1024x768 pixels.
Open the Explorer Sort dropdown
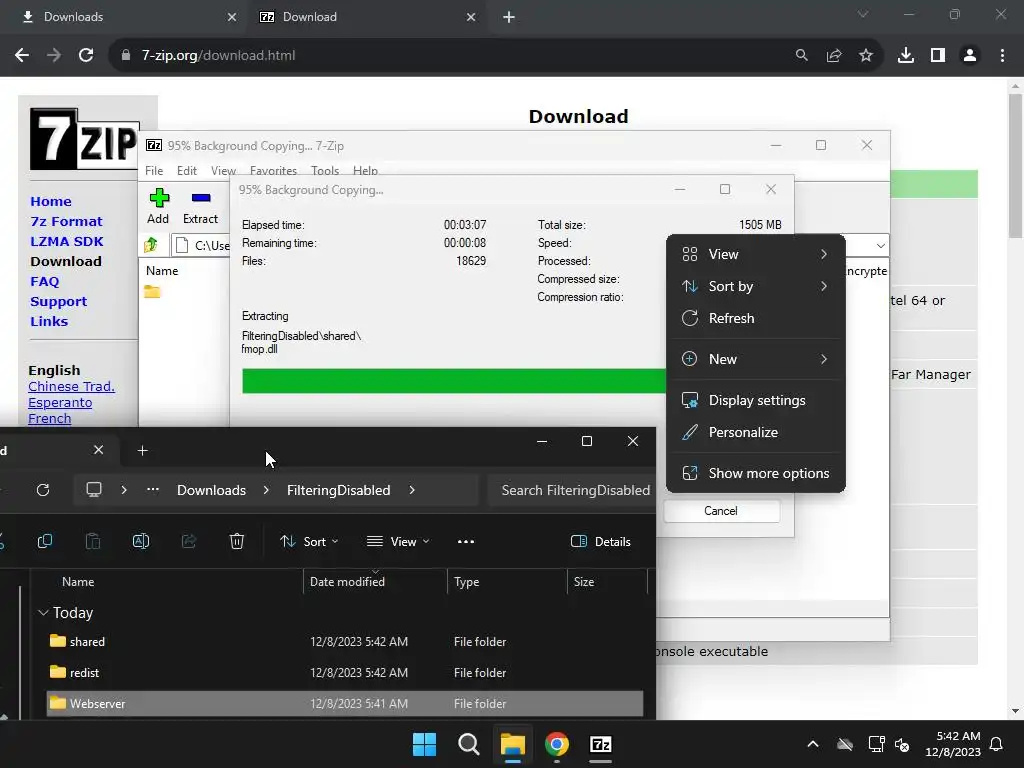tap(309, 541)
